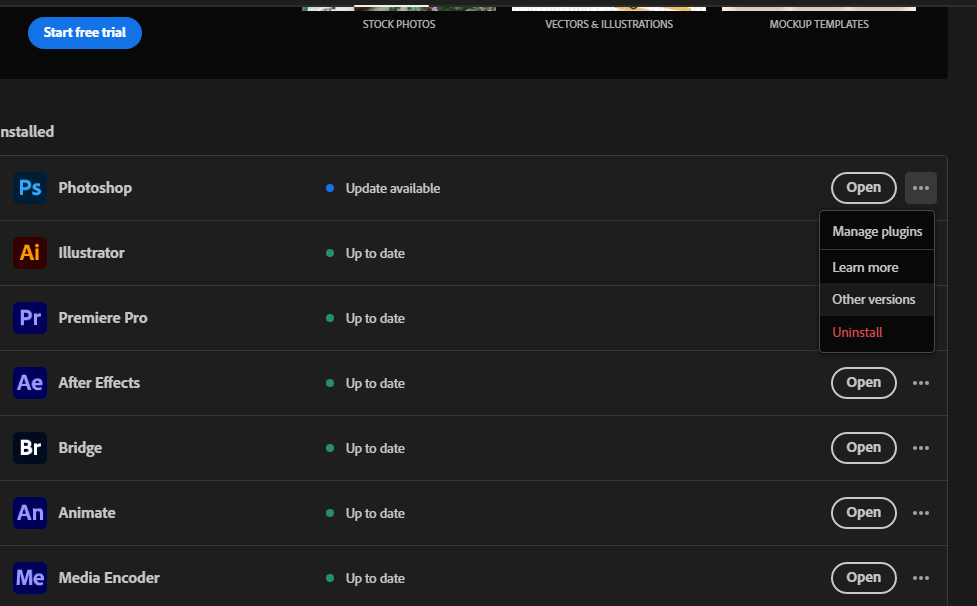Click the Bridge app name
Image resolution: width=977 pixels, height=606 pixels.
(x=80, y=448)
